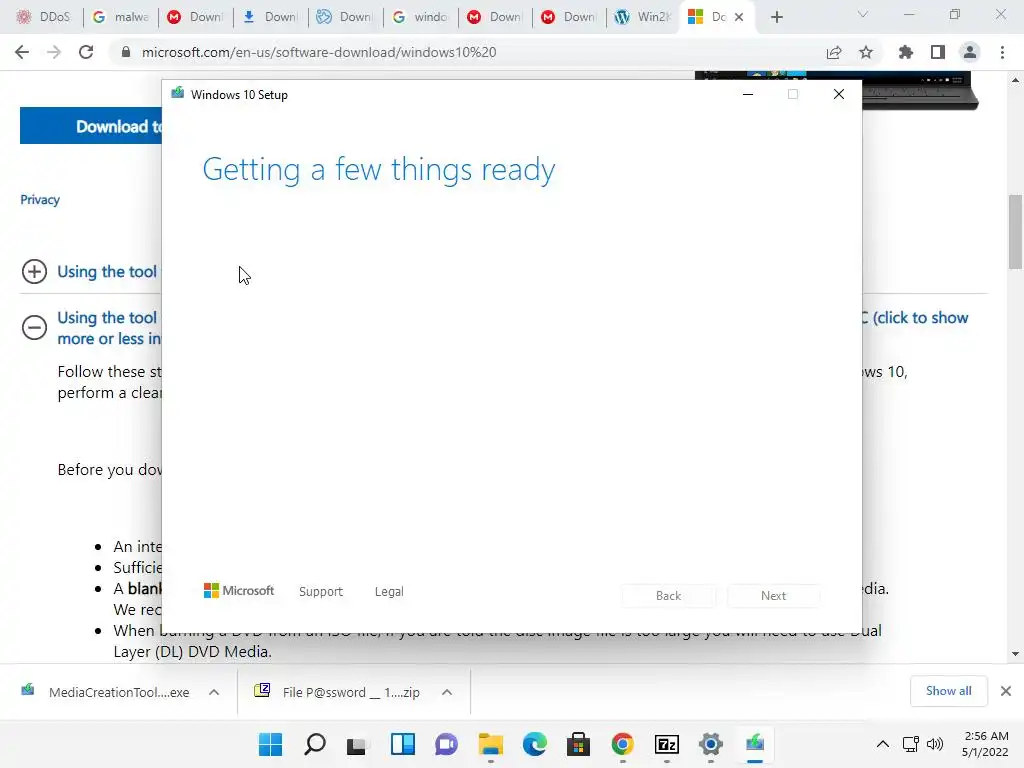
Task: Switch to the malwa Google tab
Action: (x=121, y=17)
